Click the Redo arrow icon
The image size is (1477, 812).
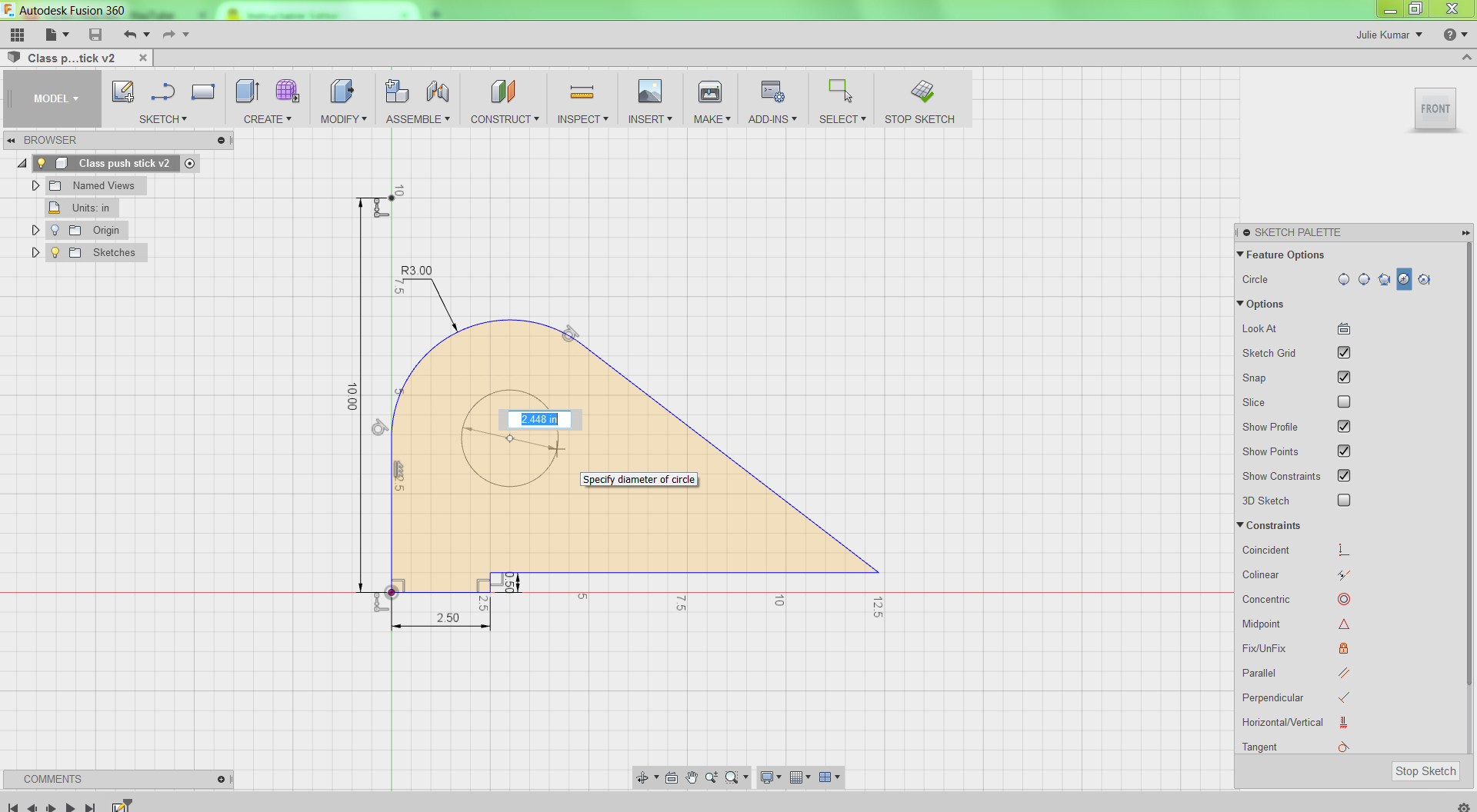(168, 35)
